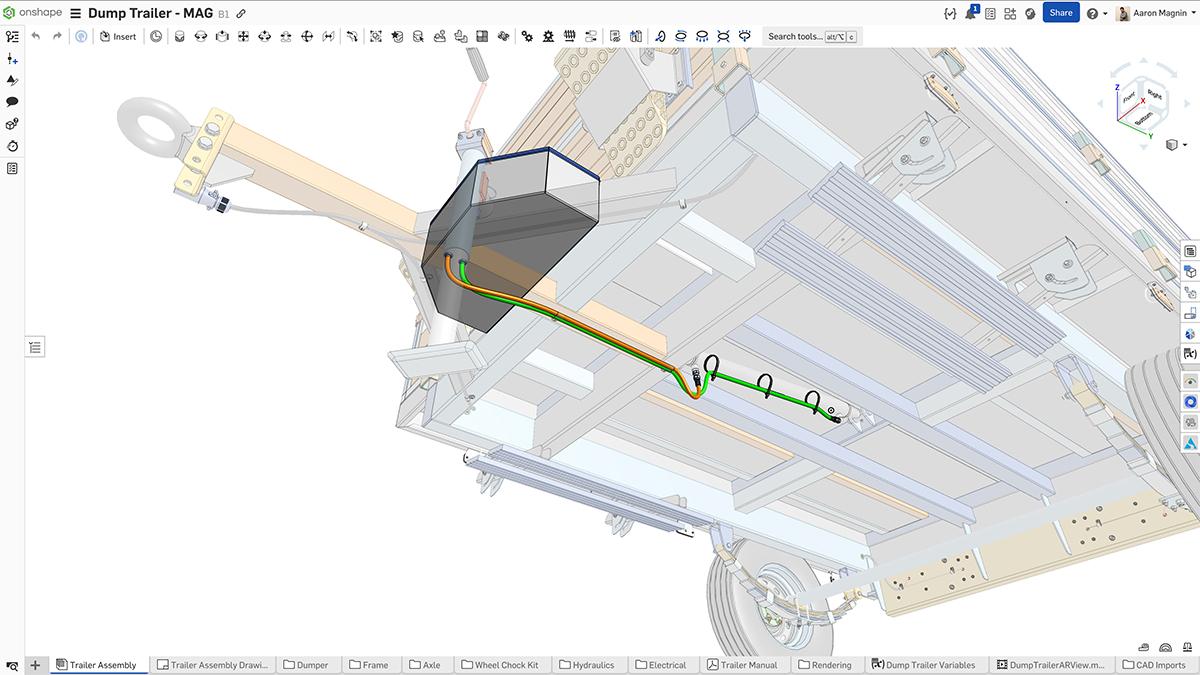
Task: Expand the dropdown arrow next to the Help icon
Action: (1106, 12)
